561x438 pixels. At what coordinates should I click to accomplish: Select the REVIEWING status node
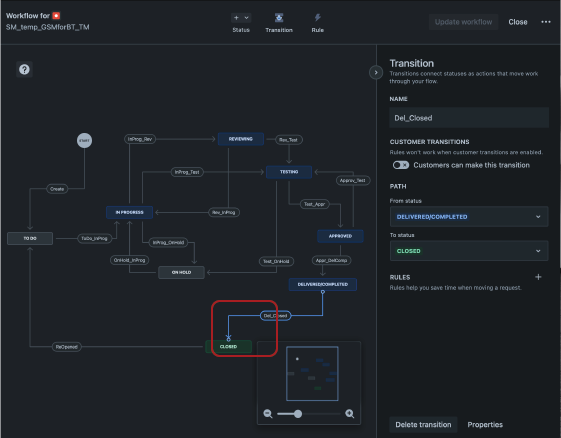pyautogui.click(x=241, y=139)
